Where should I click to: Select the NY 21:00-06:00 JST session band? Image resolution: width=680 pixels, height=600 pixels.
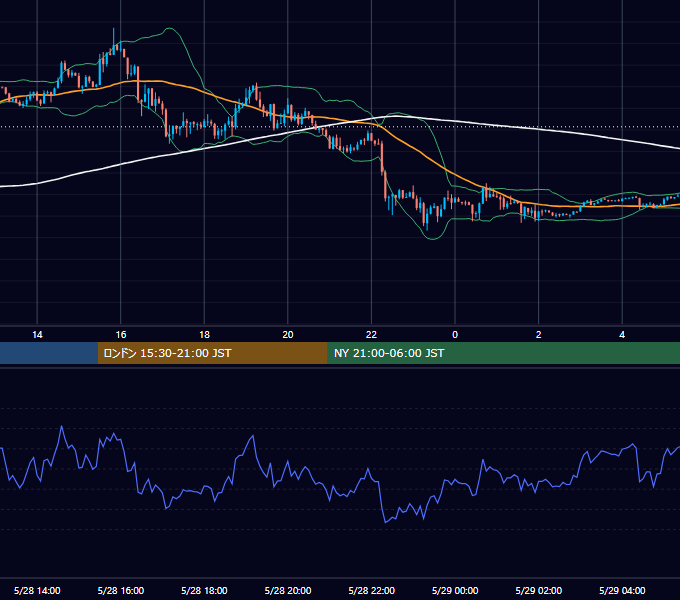pyautogui.click(x=503, y=353)
